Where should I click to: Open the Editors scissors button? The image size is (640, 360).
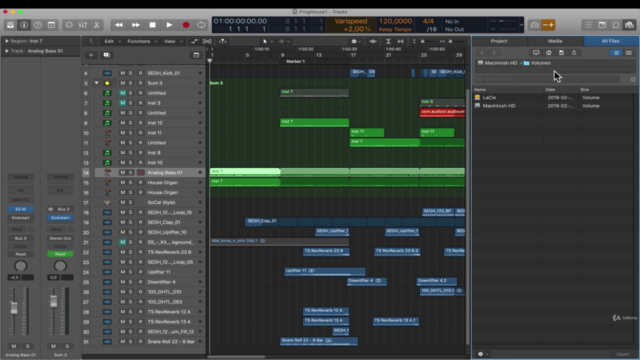coord(97,25)
